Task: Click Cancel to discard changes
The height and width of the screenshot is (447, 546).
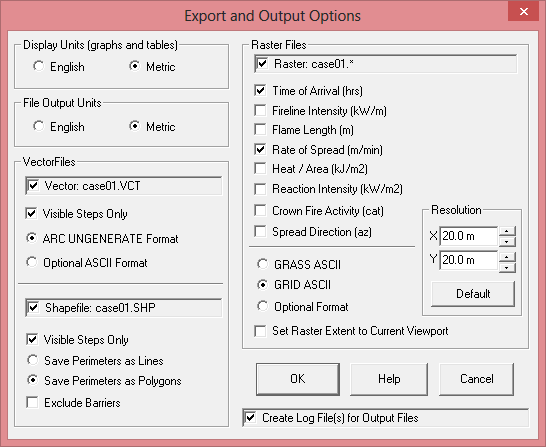Action: coord(476,379)
